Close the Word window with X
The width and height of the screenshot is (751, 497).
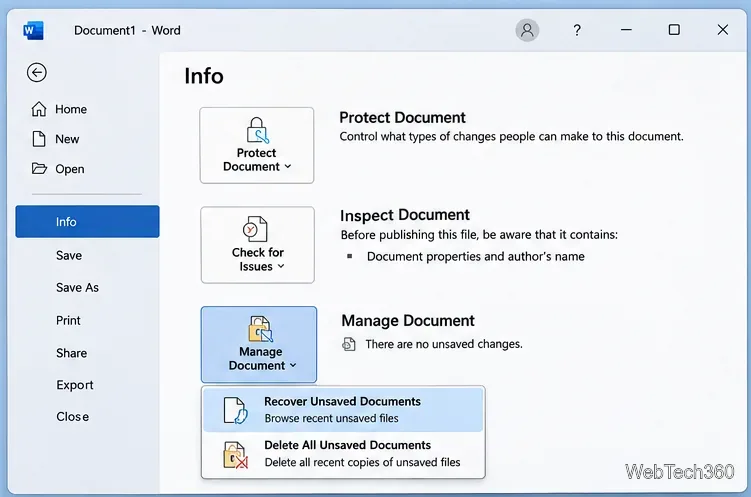(x=723, y=30)
